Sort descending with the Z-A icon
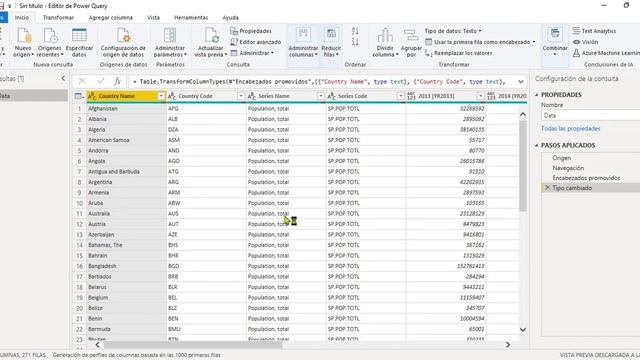 coord(355,42)
